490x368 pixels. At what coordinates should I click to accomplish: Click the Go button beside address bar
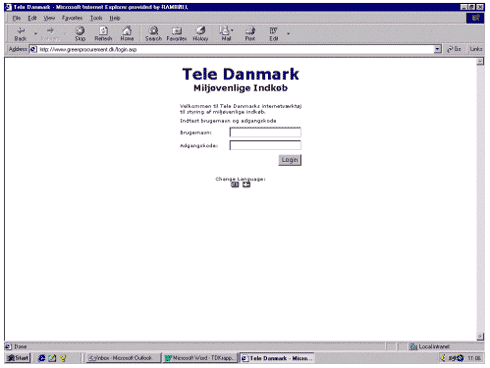click(454, 49)
